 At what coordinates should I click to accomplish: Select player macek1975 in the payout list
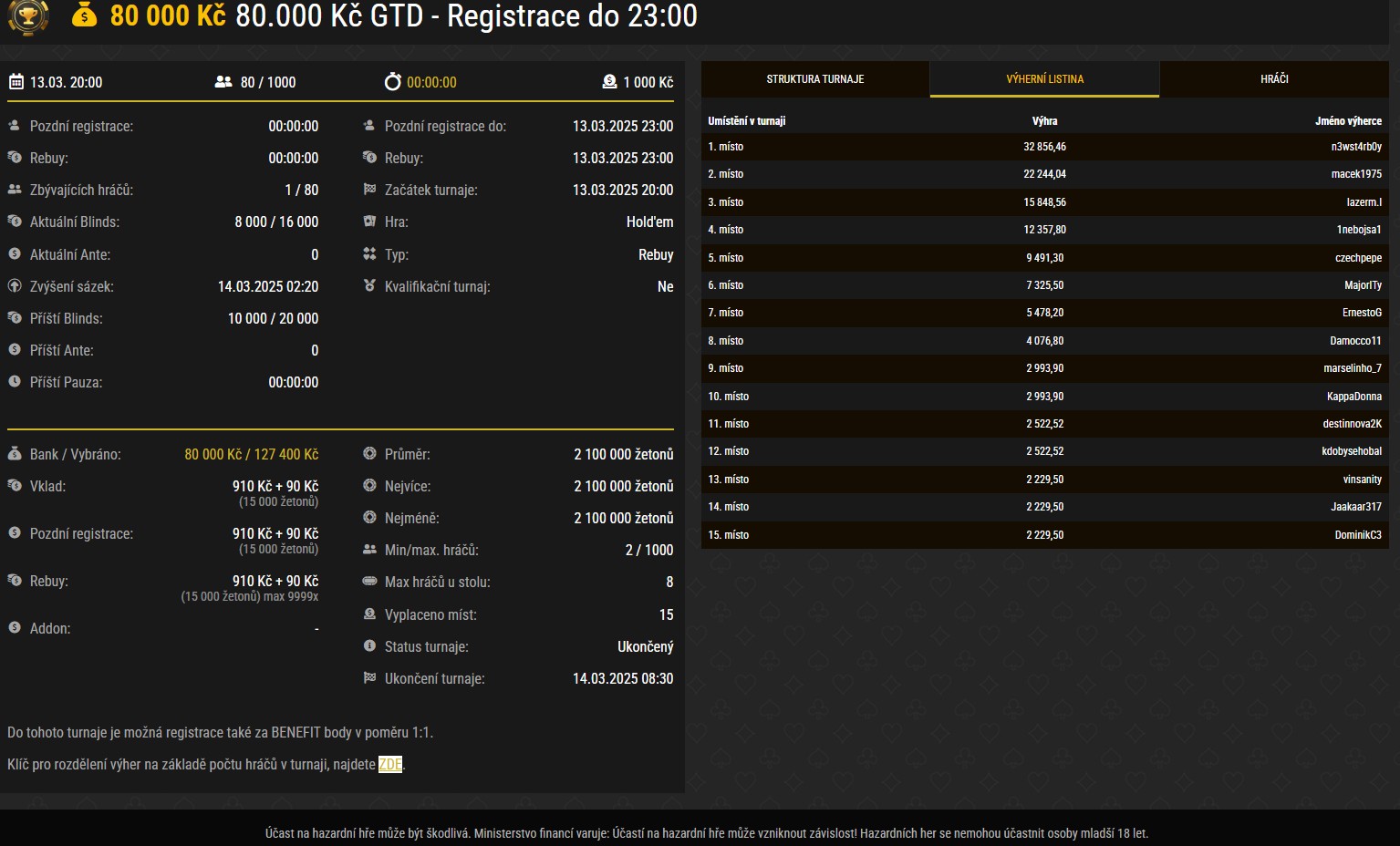click(1356, 174)
